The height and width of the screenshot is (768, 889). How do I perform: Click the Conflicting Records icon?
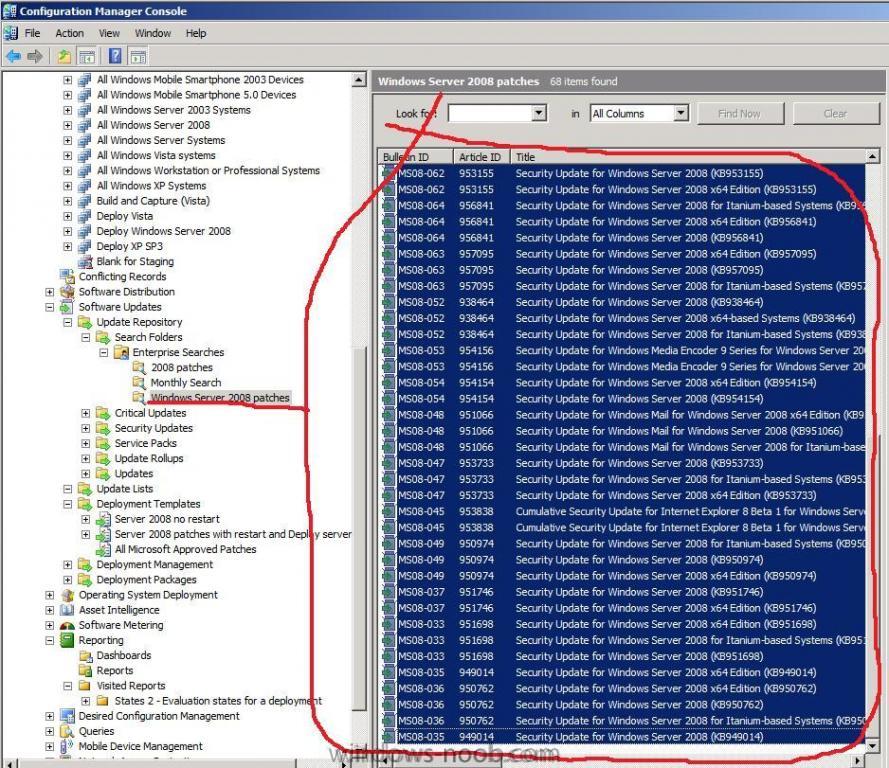[x=67, y=277]
